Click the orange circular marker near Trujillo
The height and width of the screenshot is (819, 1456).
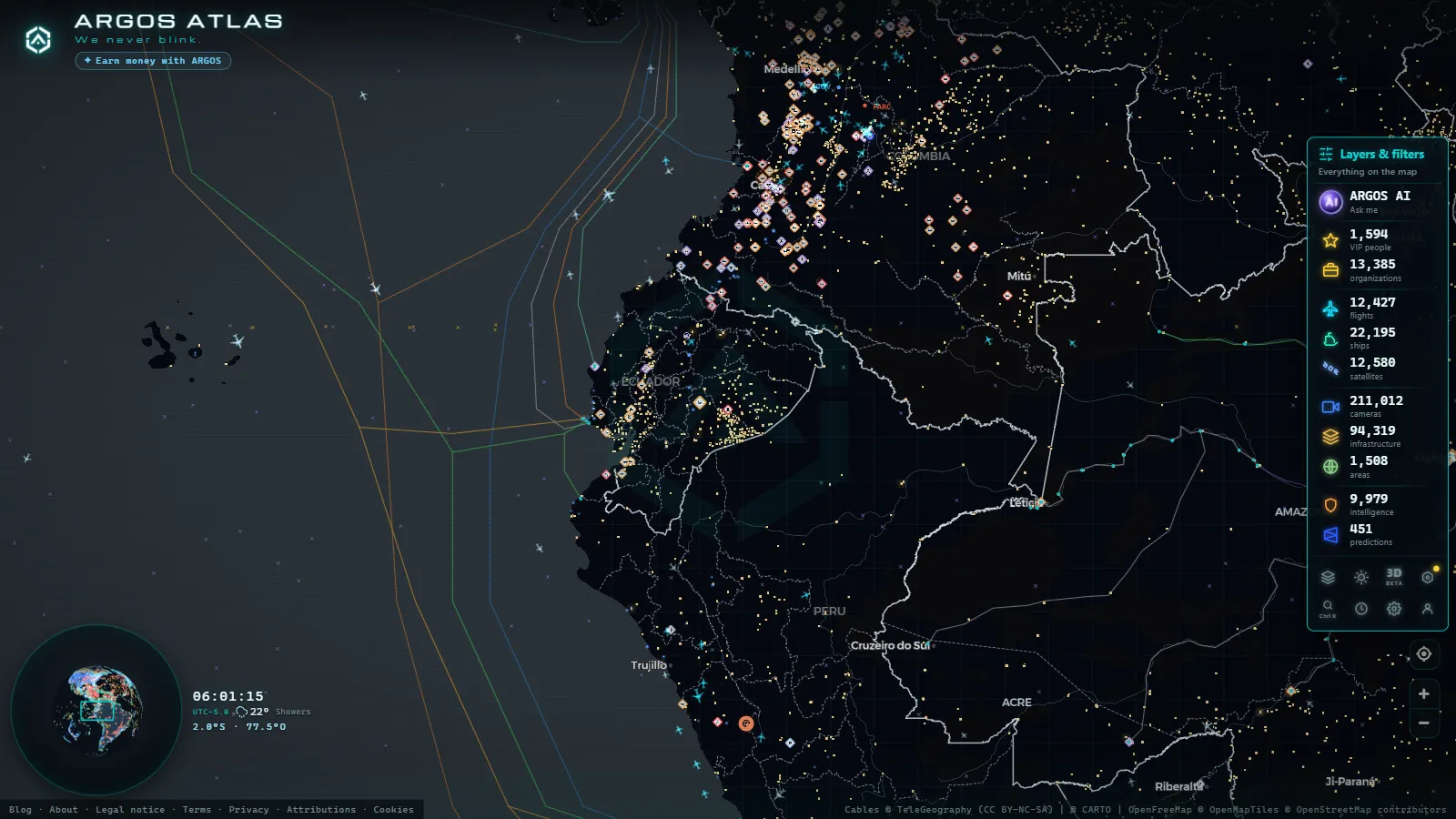pyautogui.click(x=746, y=723)
